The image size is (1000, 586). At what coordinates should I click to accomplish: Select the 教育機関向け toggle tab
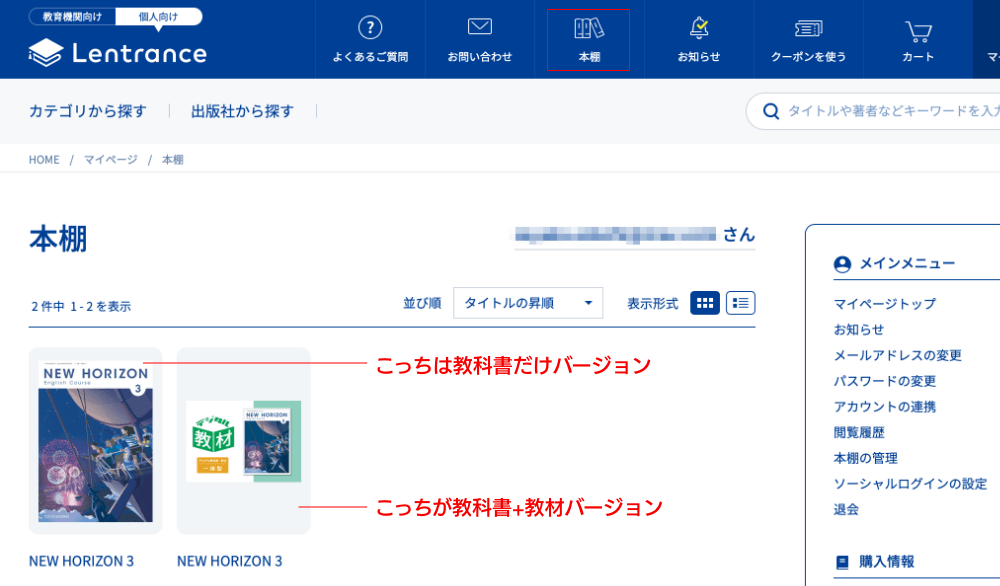point(72,17)
